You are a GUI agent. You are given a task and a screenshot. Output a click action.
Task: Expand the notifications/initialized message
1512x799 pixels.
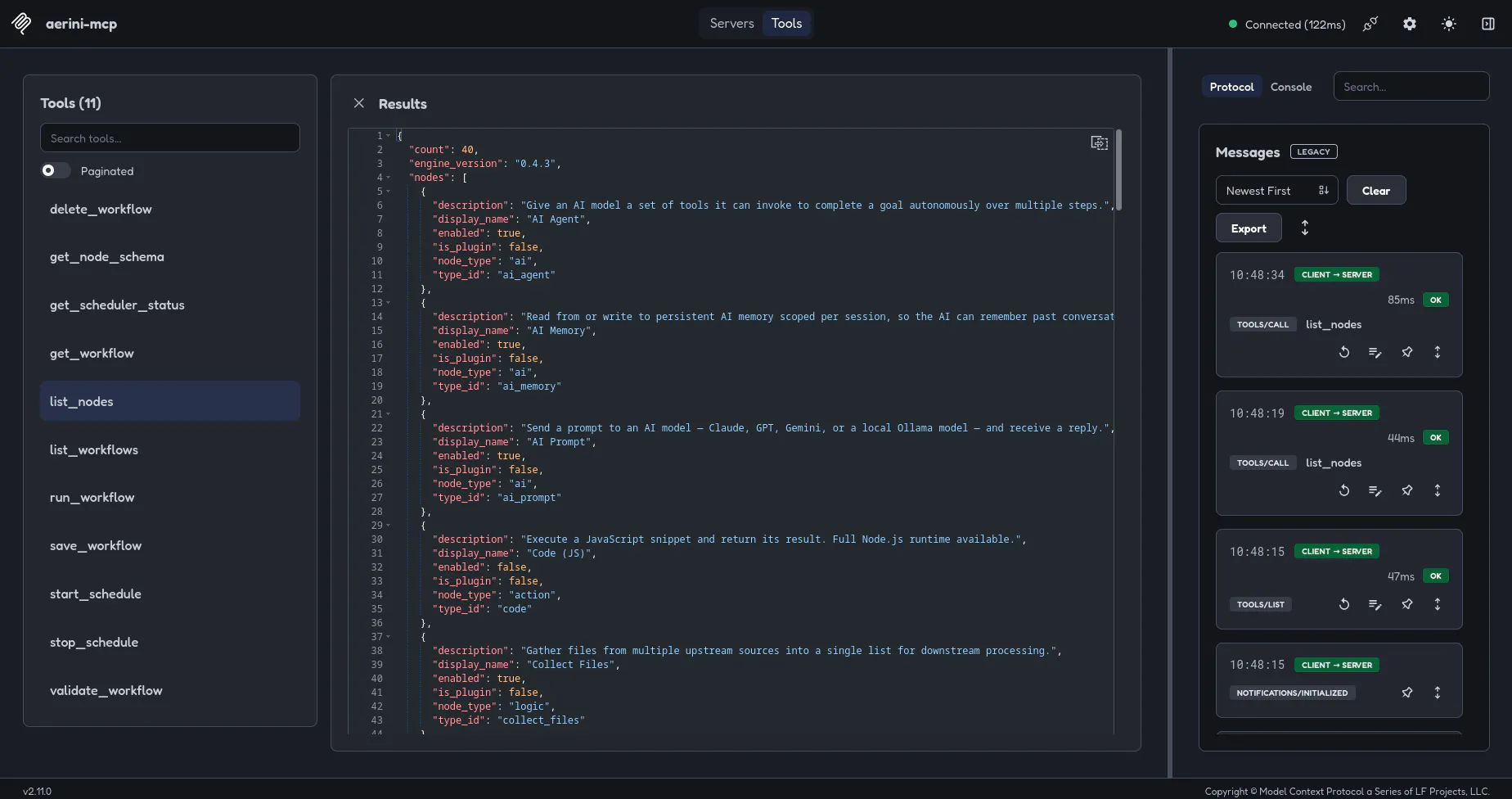coord(1438,693)
